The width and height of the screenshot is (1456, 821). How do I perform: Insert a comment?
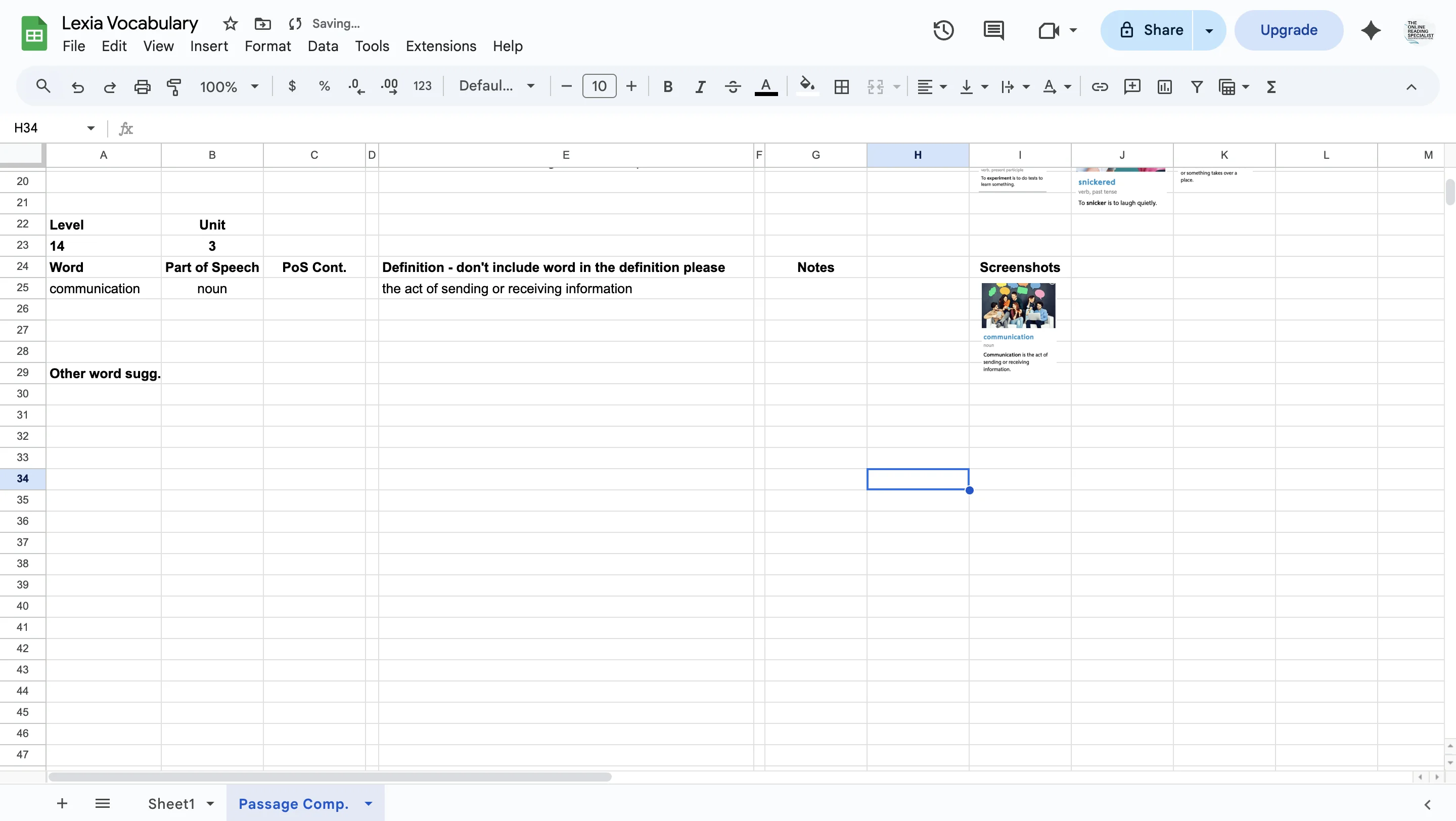pyautogui.click(x=1132, y=86)
